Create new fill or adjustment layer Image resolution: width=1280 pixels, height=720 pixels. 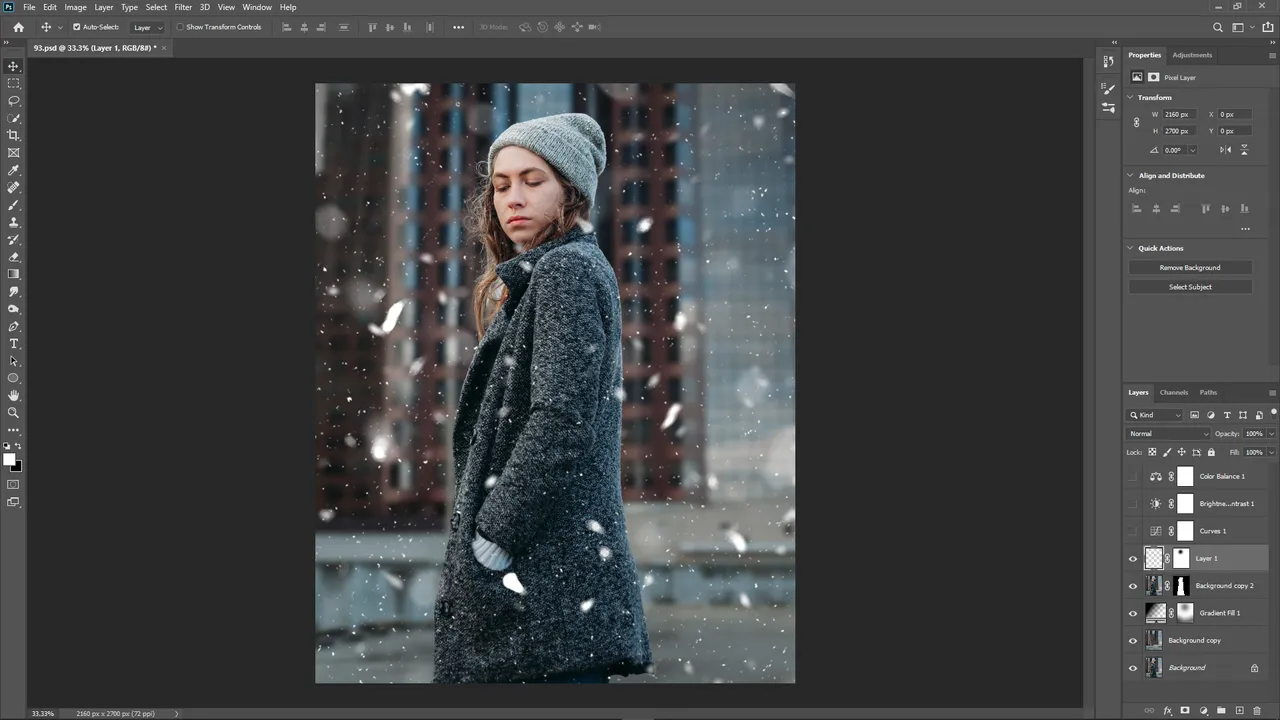[x=1203, y=710]
